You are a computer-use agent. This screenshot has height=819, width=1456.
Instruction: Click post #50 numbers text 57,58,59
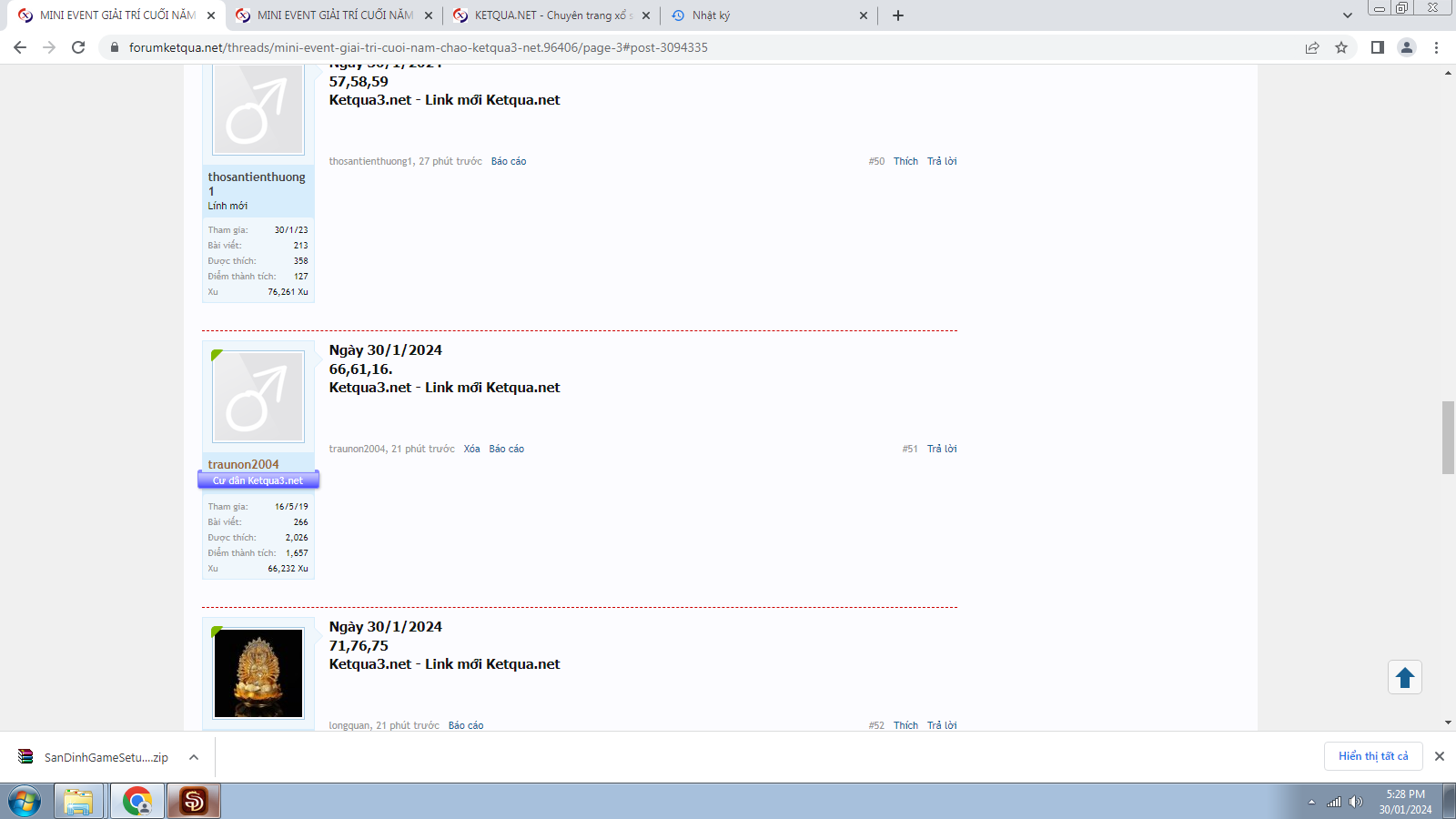click(359, 82)
